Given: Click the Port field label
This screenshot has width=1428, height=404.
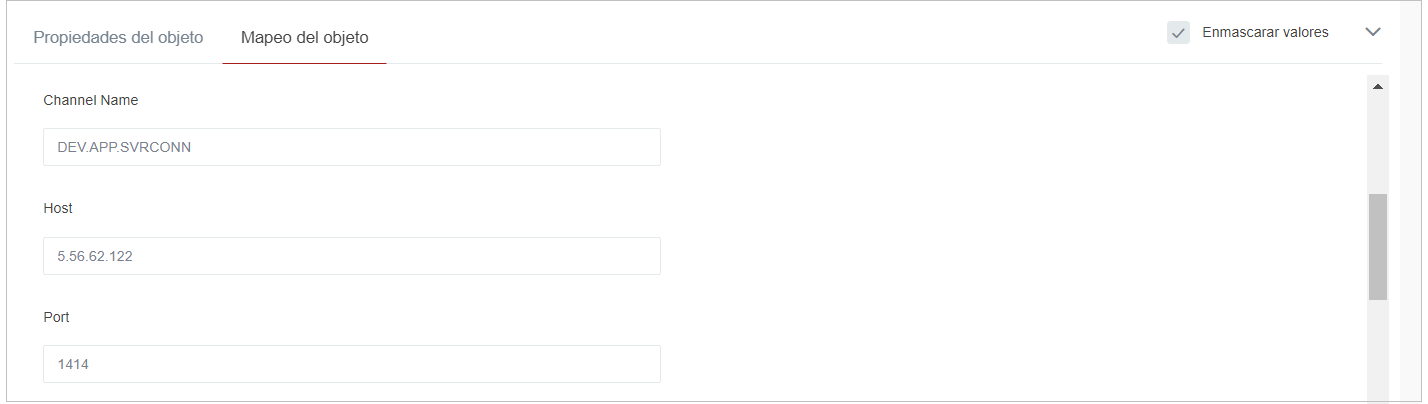Looking at the screenshot, I should [57, 317].
